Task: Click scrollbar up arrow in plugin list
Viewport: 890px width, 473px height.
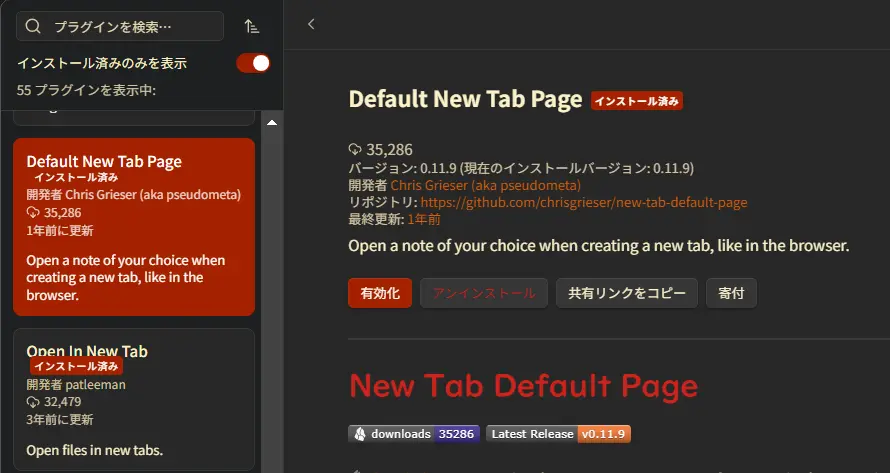Action: (272, 123)
